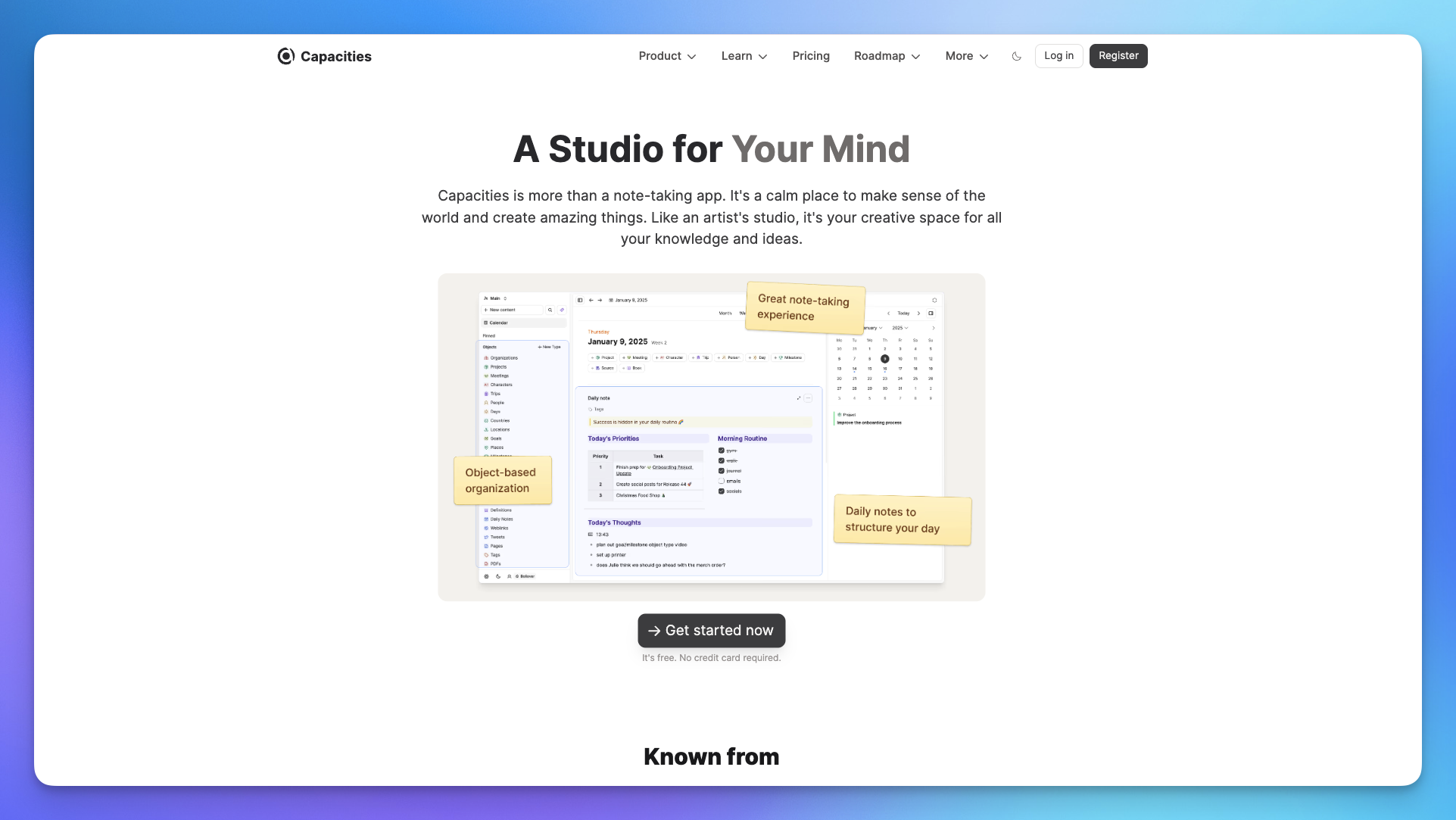The height and width of the screenshot is (820, 1456).
Task: Click the search icon in app sidebar
Action: tap(550, 310)
